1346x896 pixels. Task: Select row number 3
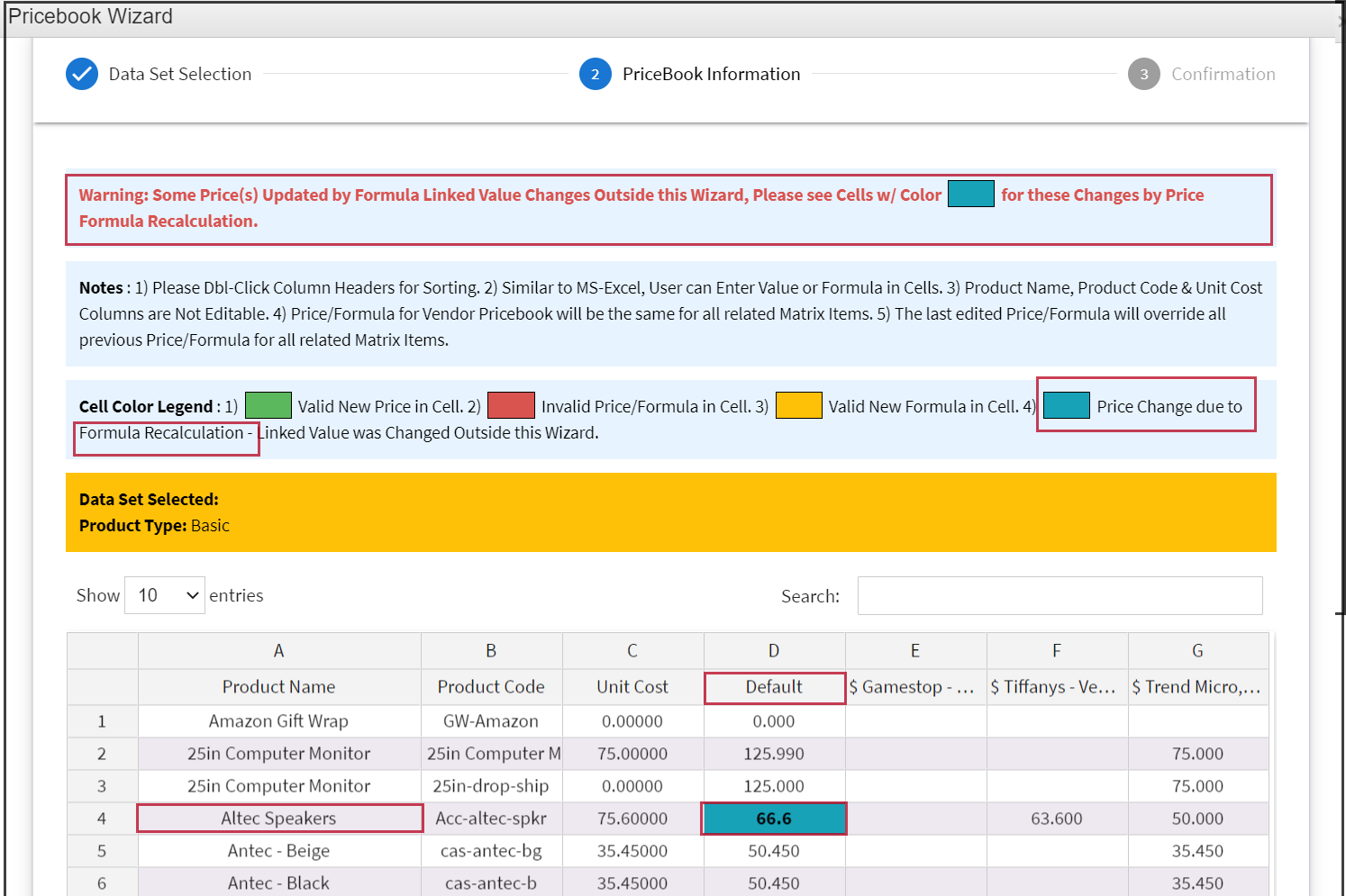click(x=102, y=786)
